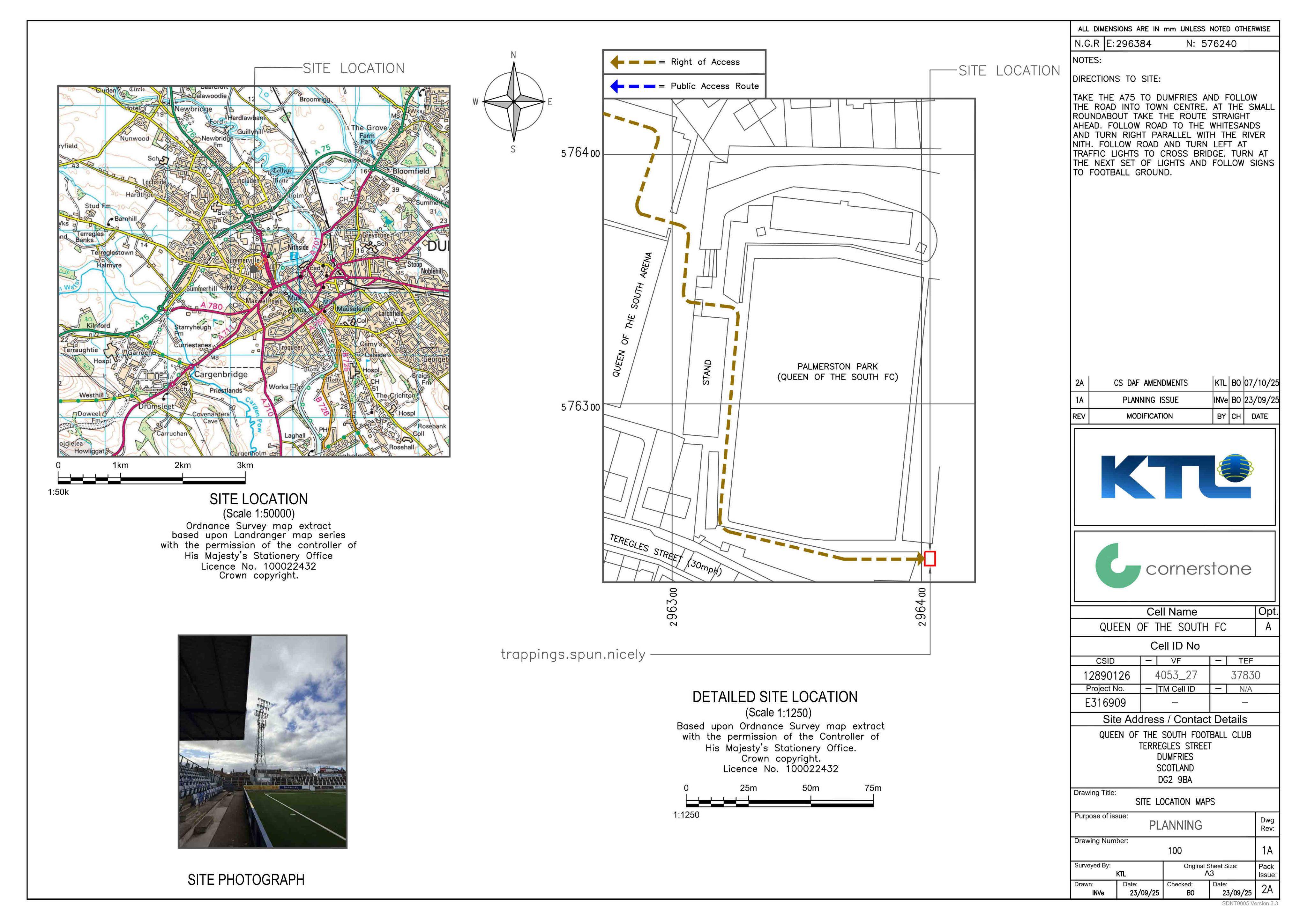Click the 'STAND' label on detailed map

pos(706,372)
